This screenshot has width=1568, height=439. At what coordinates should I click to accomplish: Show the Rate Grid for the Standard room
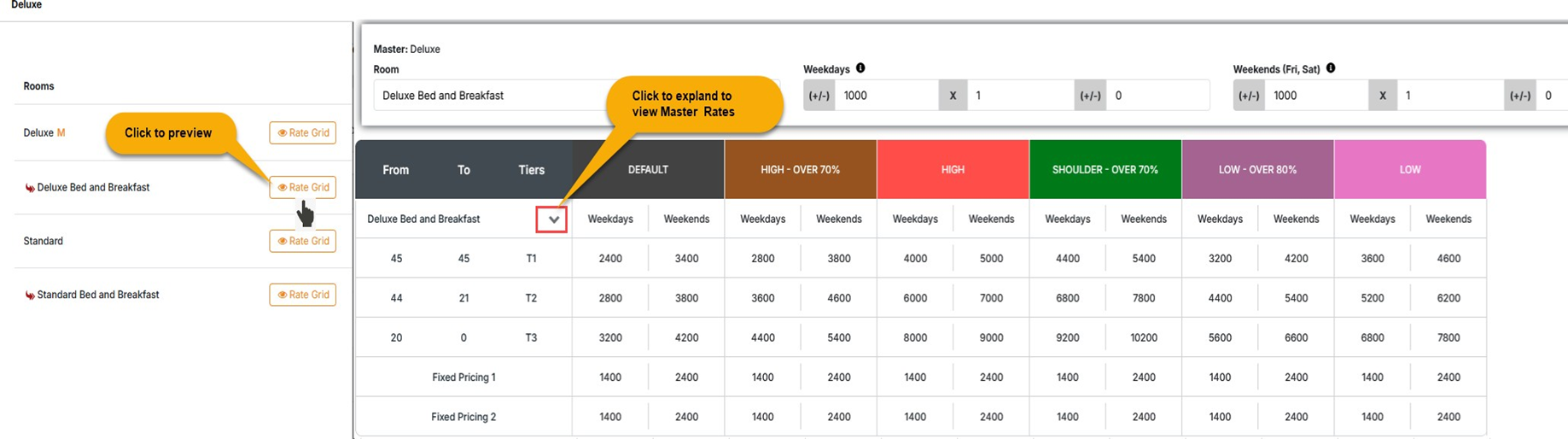[x=303, y=241]
